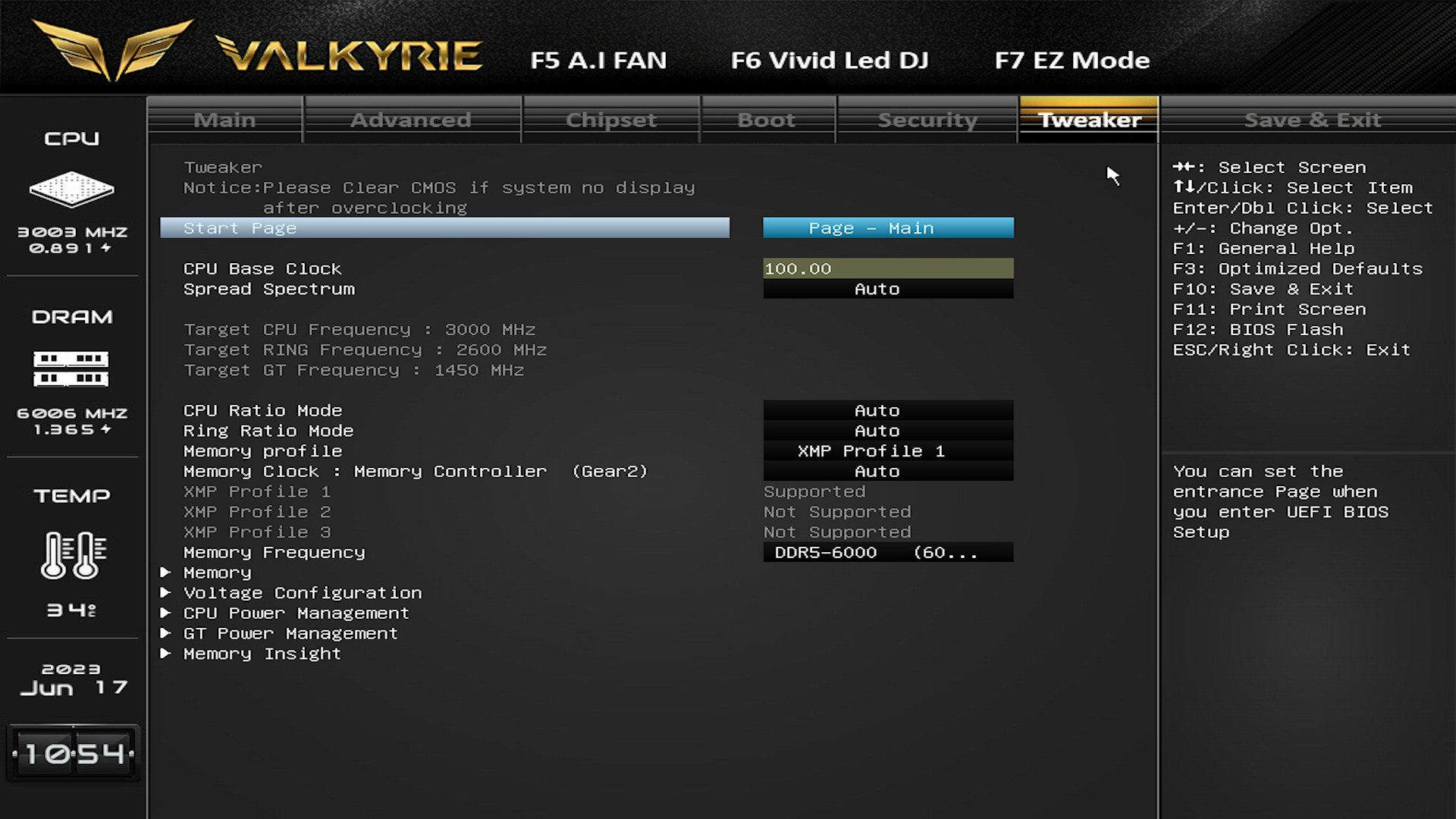Screen dimensions: 1456x819
Task: Switch to F7 EZ Mode
Action: click(1072, 60)
